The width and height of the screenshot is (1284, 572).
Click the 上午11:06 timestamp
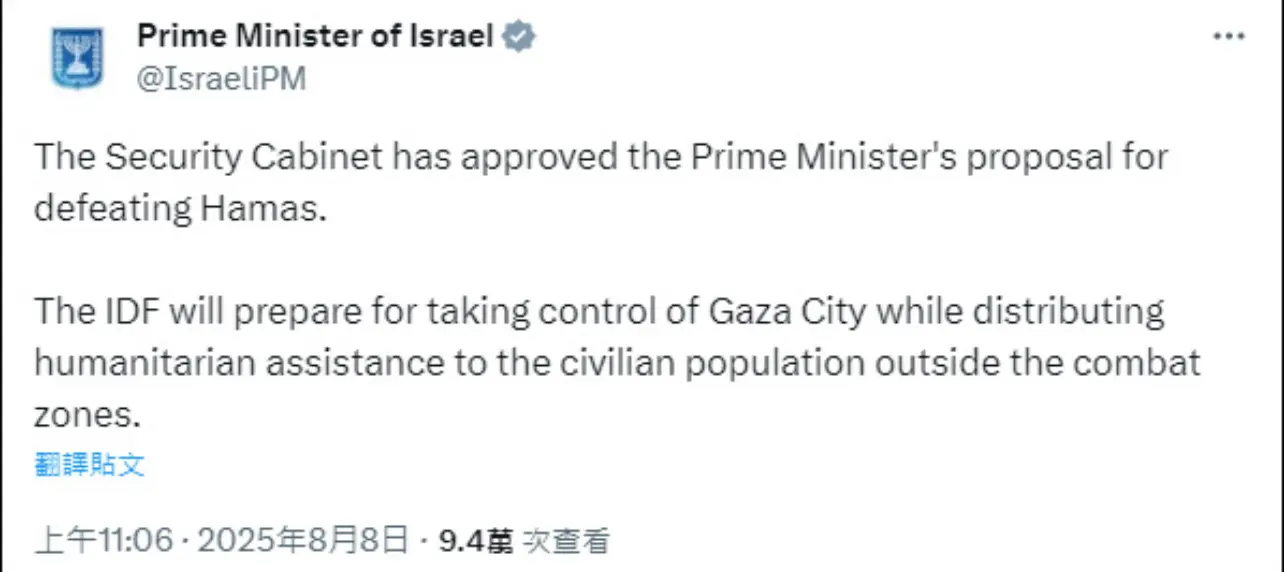[x=105, y=541]
